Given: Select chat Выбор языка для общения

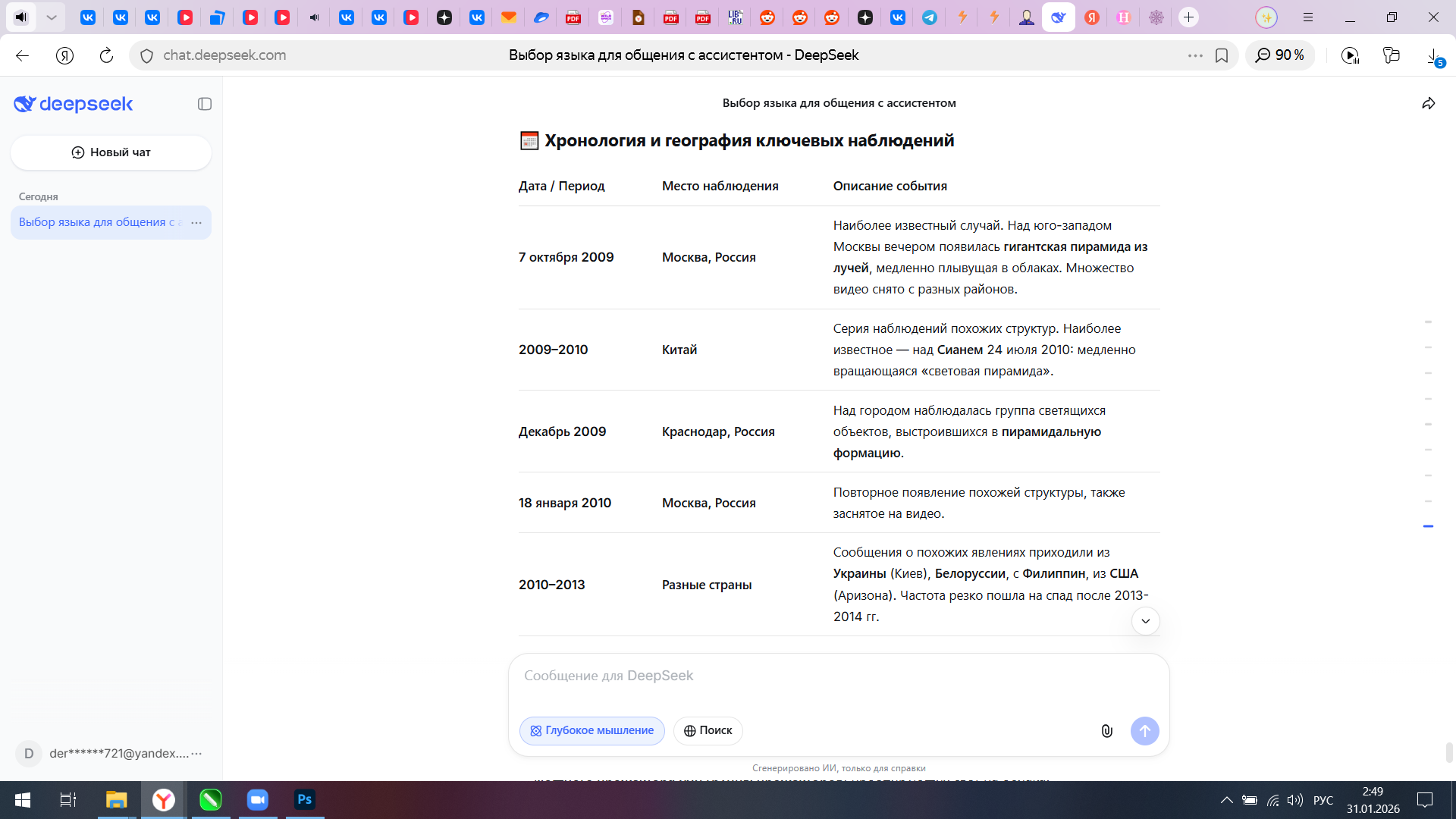Looking at the screenshot, I should [96, 223].
